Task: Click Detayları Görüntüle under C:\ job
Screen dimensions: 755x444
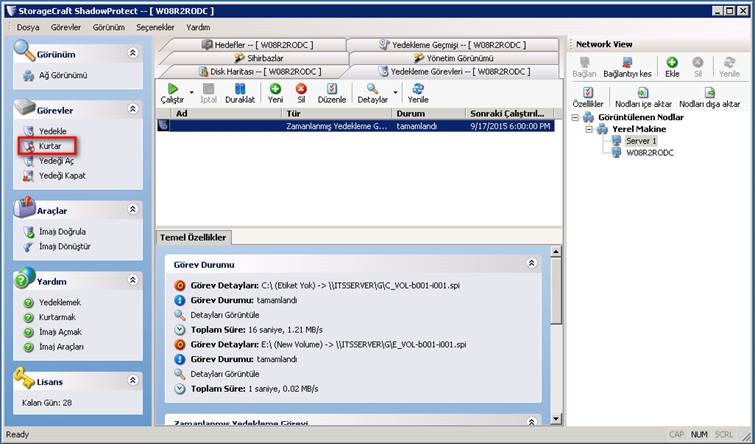Action: (225, 315)
